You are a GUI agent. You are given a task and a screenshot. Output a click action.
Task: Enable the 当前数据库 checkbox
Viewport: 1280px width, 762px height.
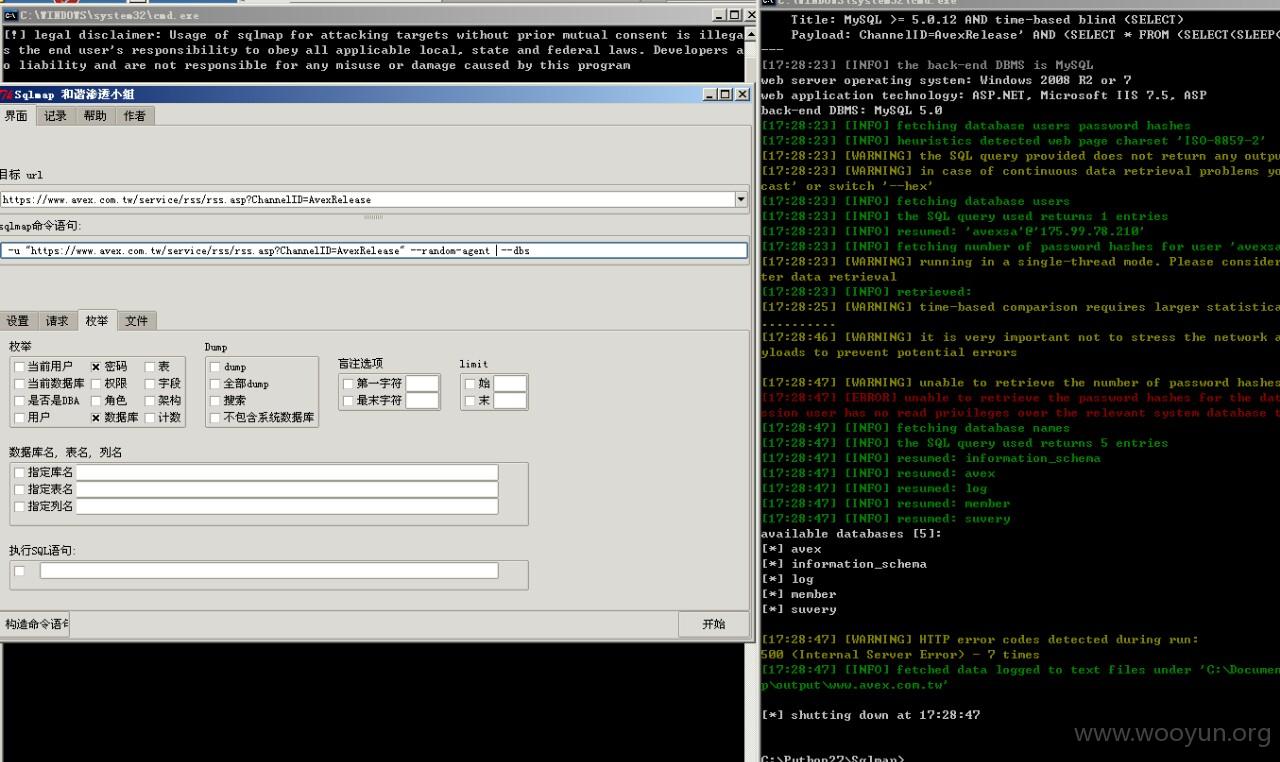pyautogui.click(x=20, y=384)
